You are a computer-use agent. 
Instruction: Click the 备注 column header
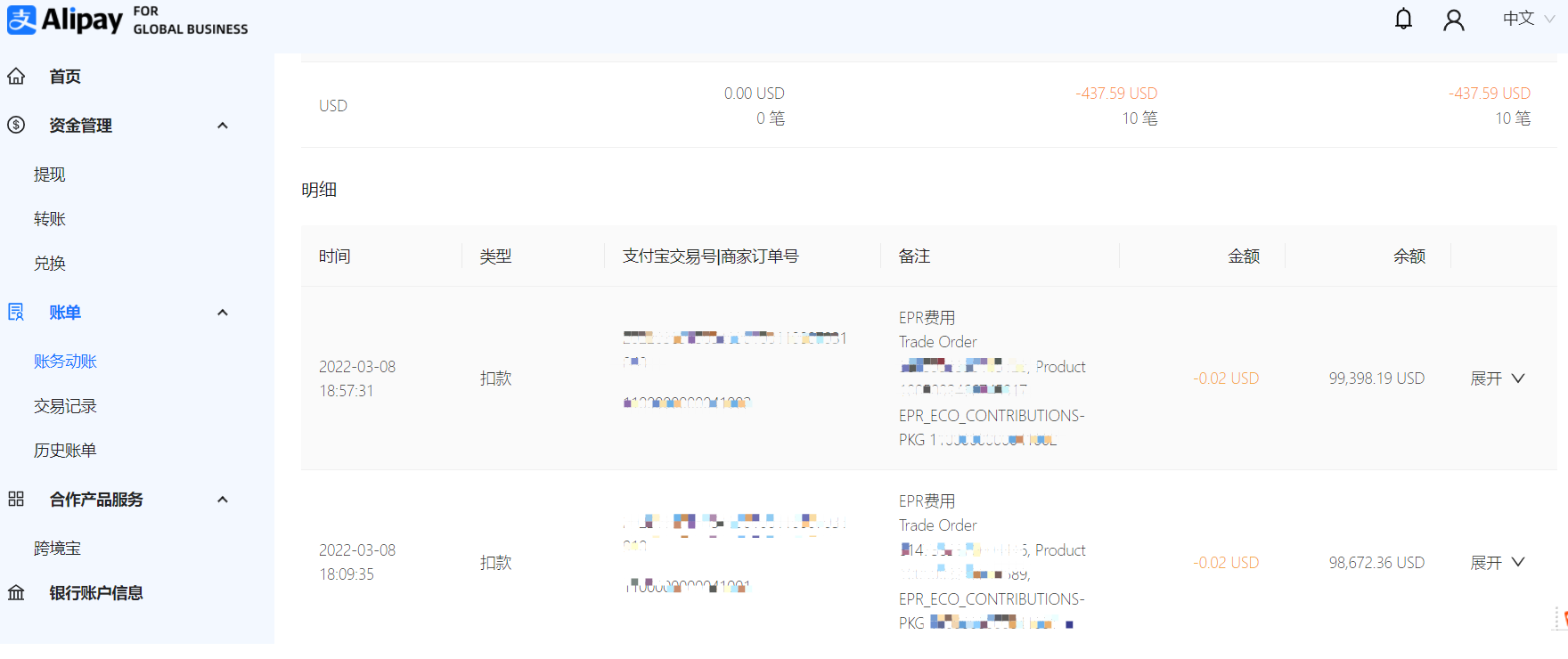coord(914,256)
